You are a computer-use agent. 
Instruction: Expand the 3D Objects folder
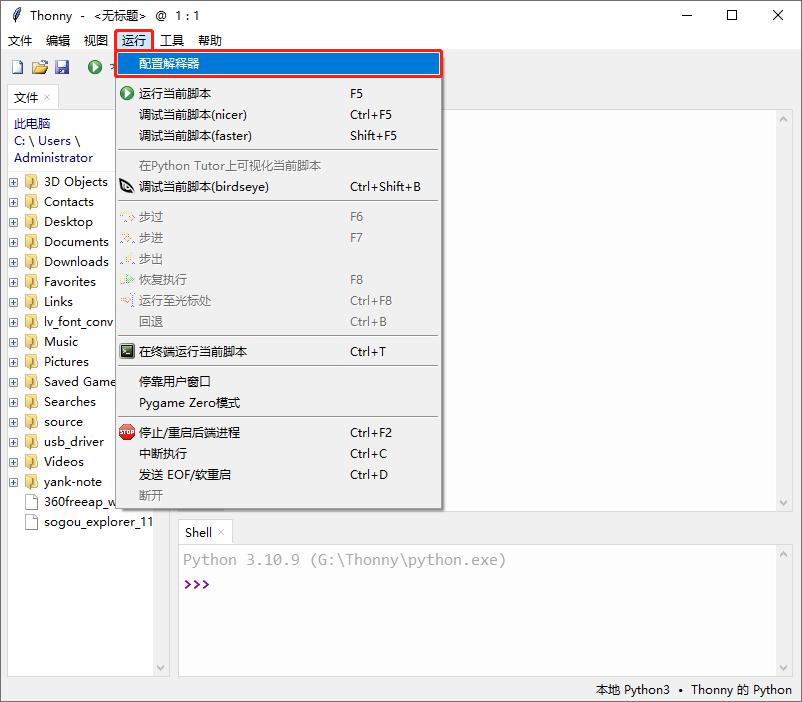coord(14,182)
